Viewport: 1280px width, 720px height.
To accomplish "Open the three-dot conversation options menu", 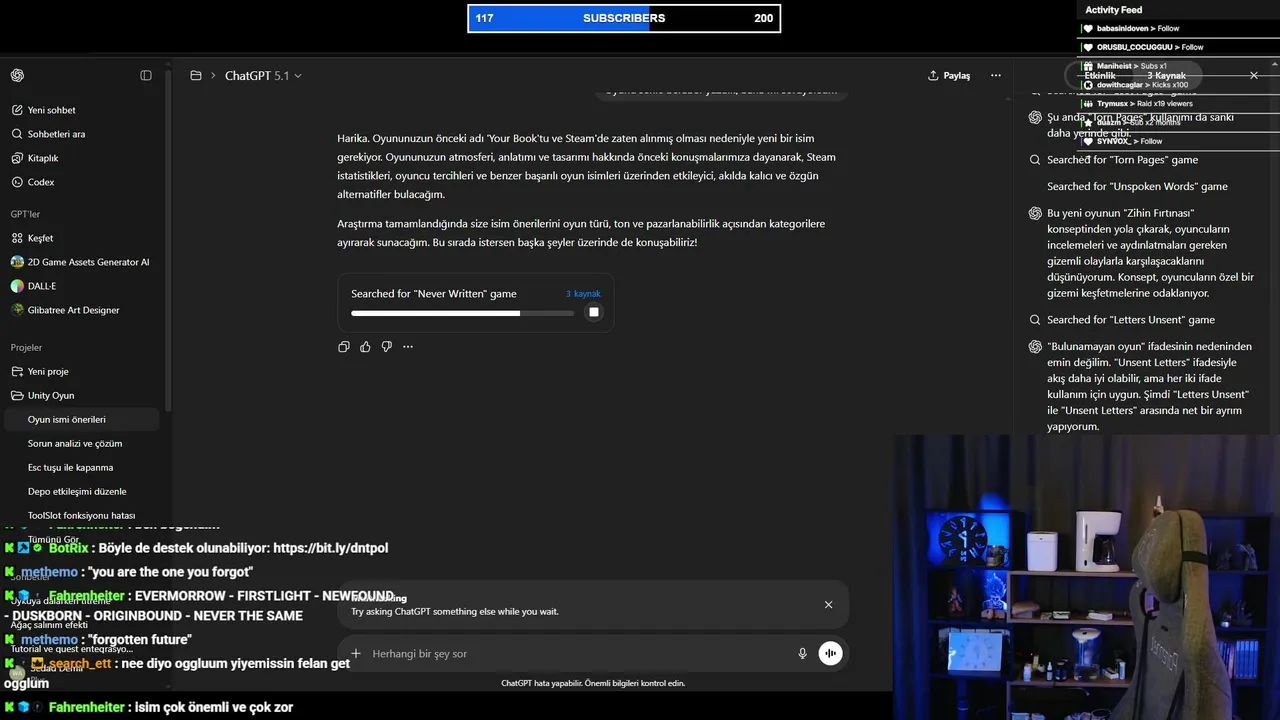I will (995, 76).
